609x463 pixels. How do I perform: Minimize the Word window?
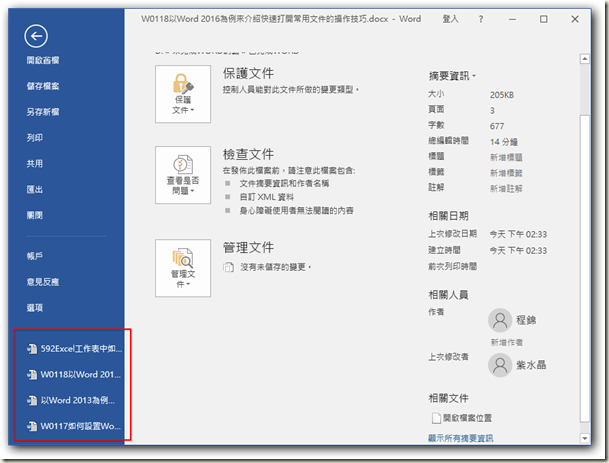point(512,19)
